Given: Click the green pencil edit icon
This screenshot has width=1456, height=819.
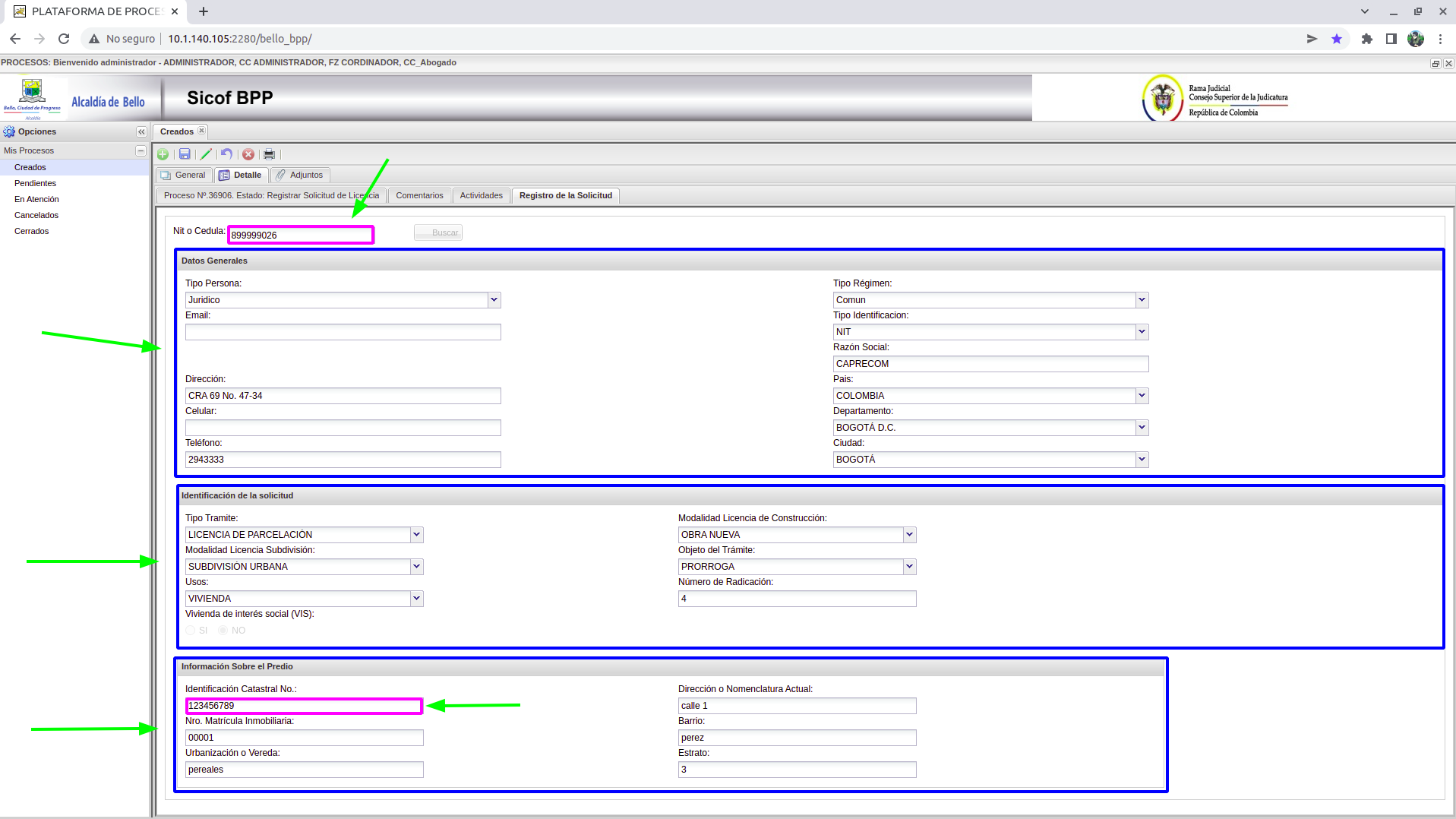Looking at the screenshot, I should tap(206, 154).
